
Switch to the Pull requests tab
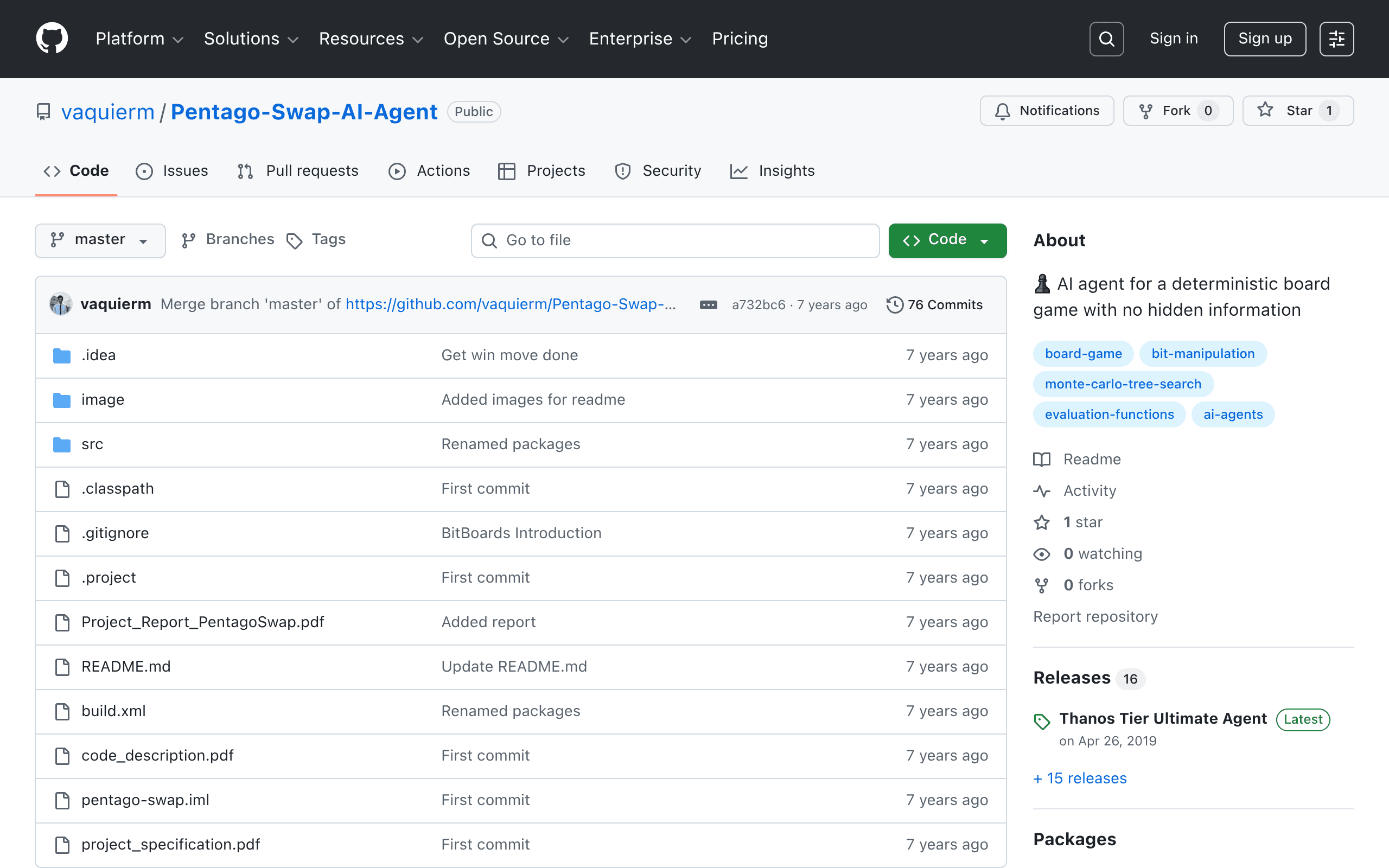tap(298, 171)
